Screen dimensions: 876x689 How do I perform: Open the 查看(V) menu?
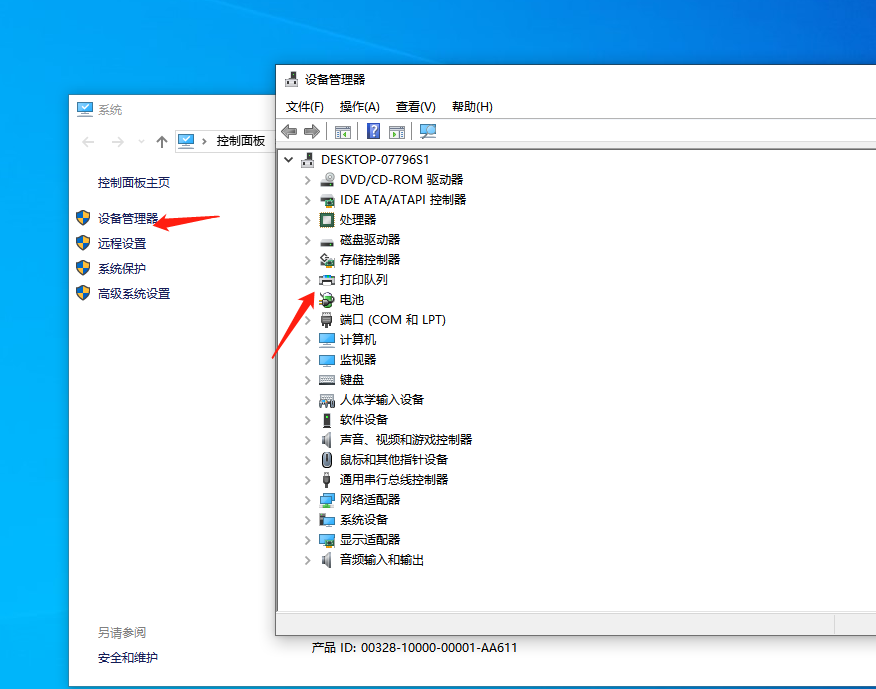(416, 106)
